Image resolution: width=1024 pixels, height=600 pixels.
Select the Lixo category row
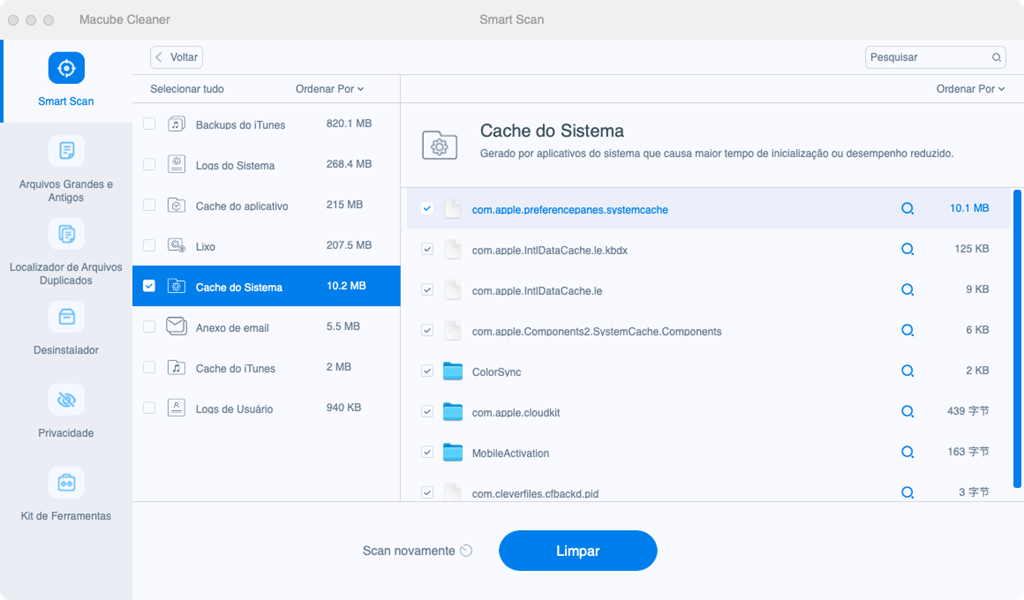(266, 245)
